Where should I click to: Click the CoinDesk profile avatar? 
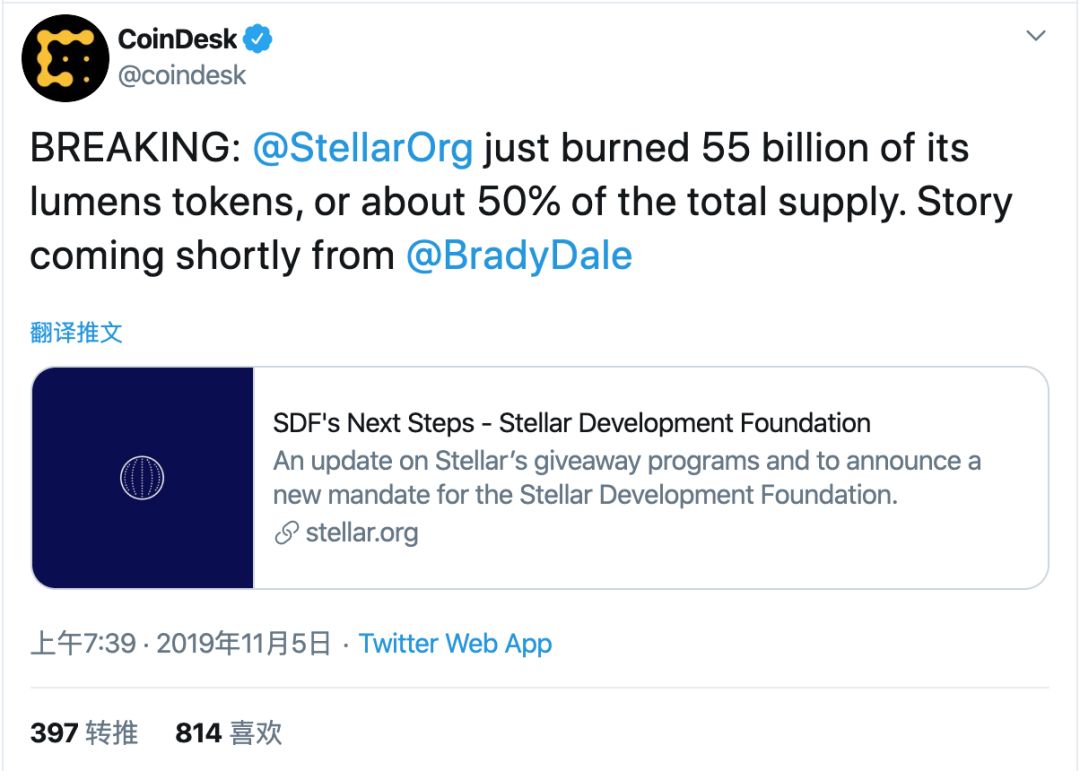pyautogui.click(x=65, y=57)
